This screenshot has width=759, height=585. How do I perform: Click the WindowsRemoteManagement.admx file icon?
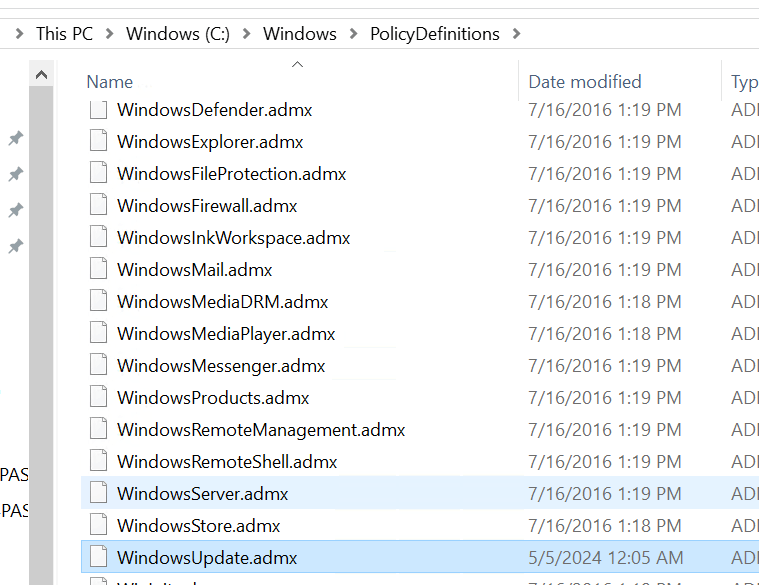click(x=98, y=429)
